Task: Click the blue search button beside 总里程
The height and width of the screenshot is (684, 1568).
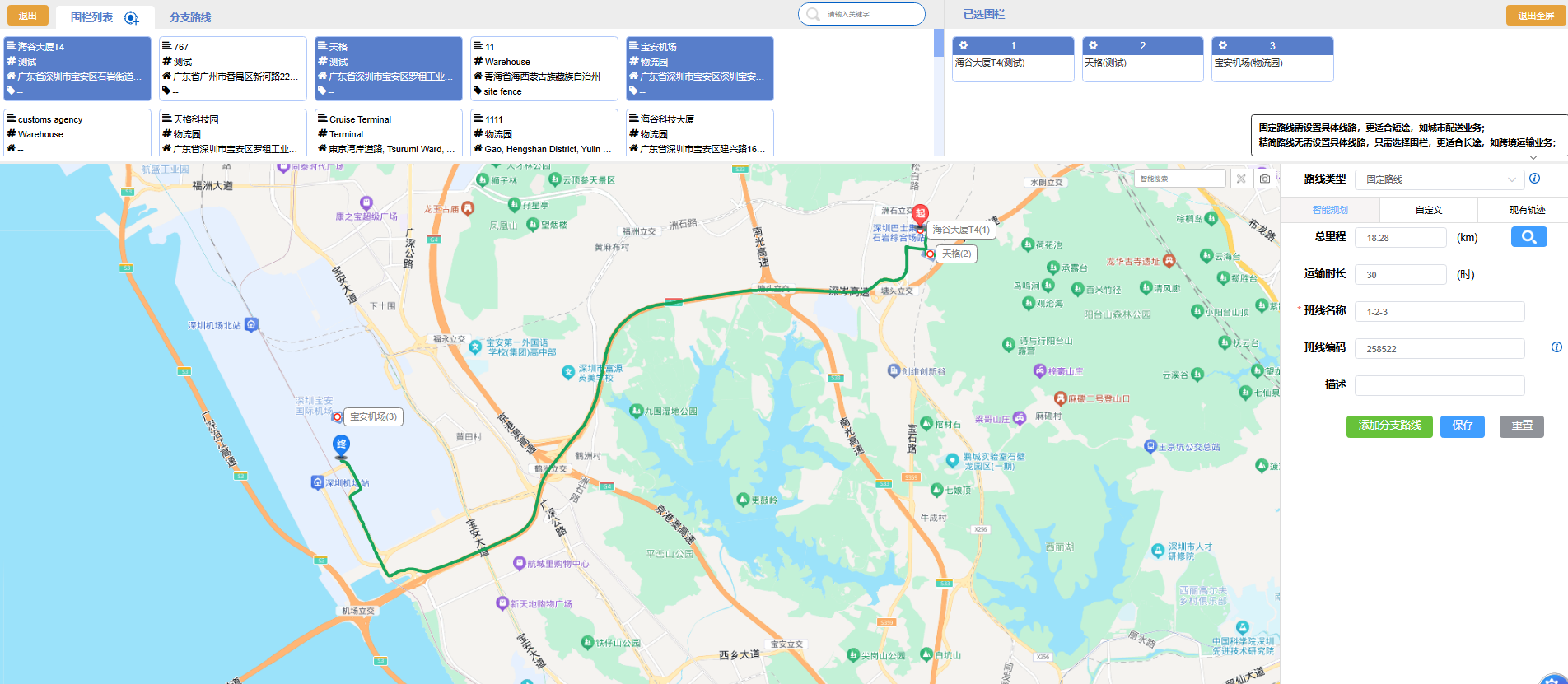Action: [1528, 237]
